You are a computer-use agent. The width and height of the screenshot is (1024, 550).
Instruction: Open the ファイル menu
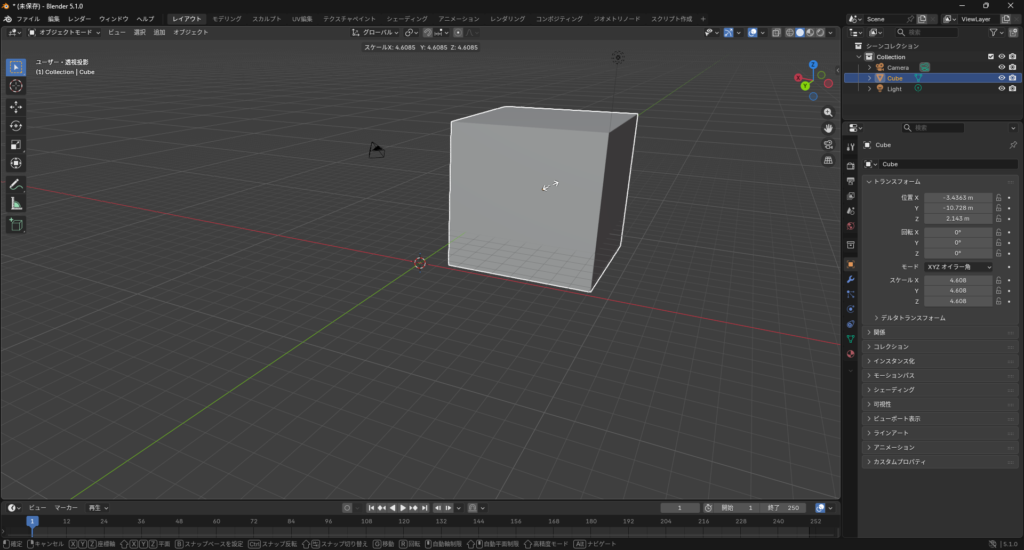point(28,19)
